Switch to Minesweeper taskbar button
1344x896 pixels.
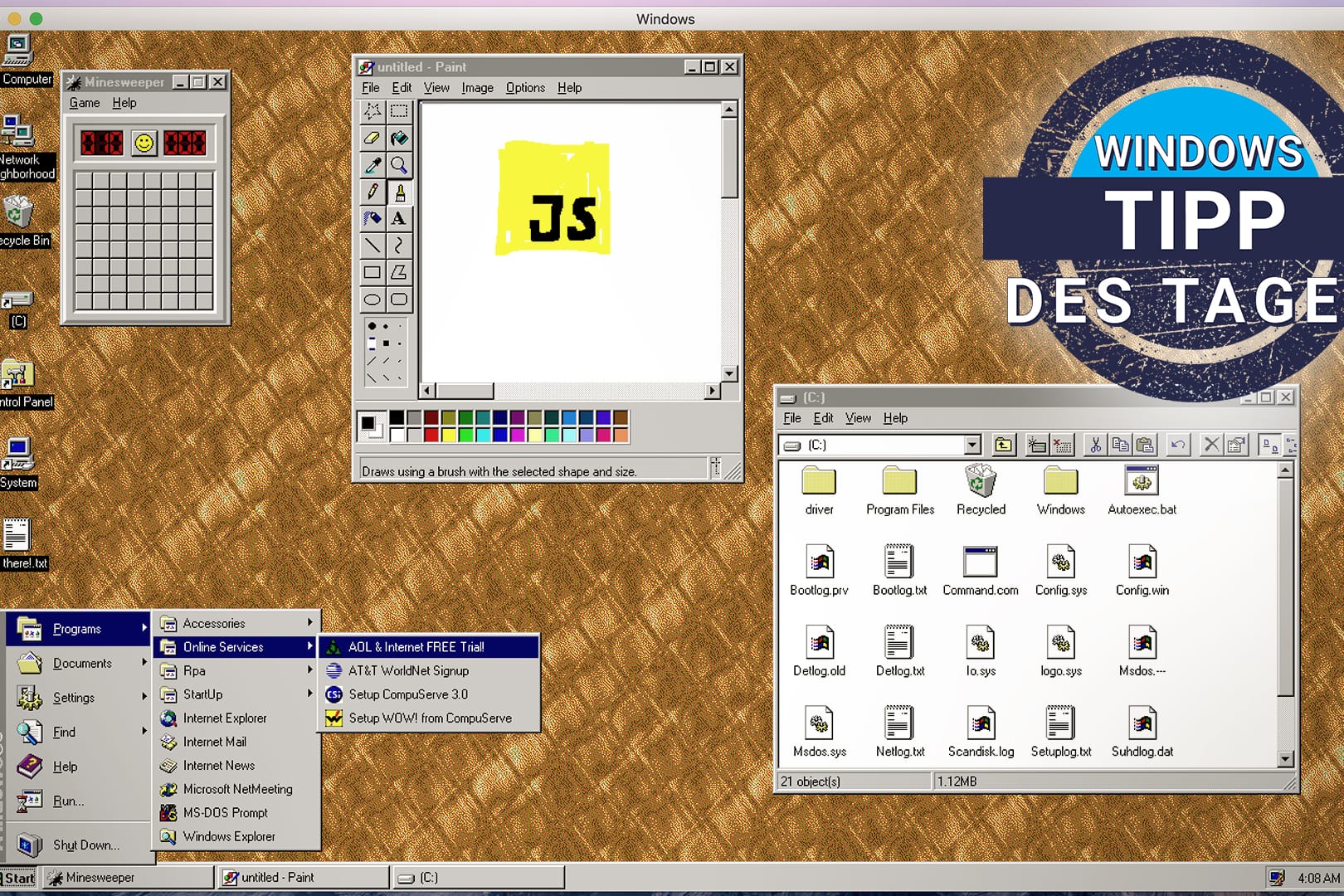click(x=129, y=878)
